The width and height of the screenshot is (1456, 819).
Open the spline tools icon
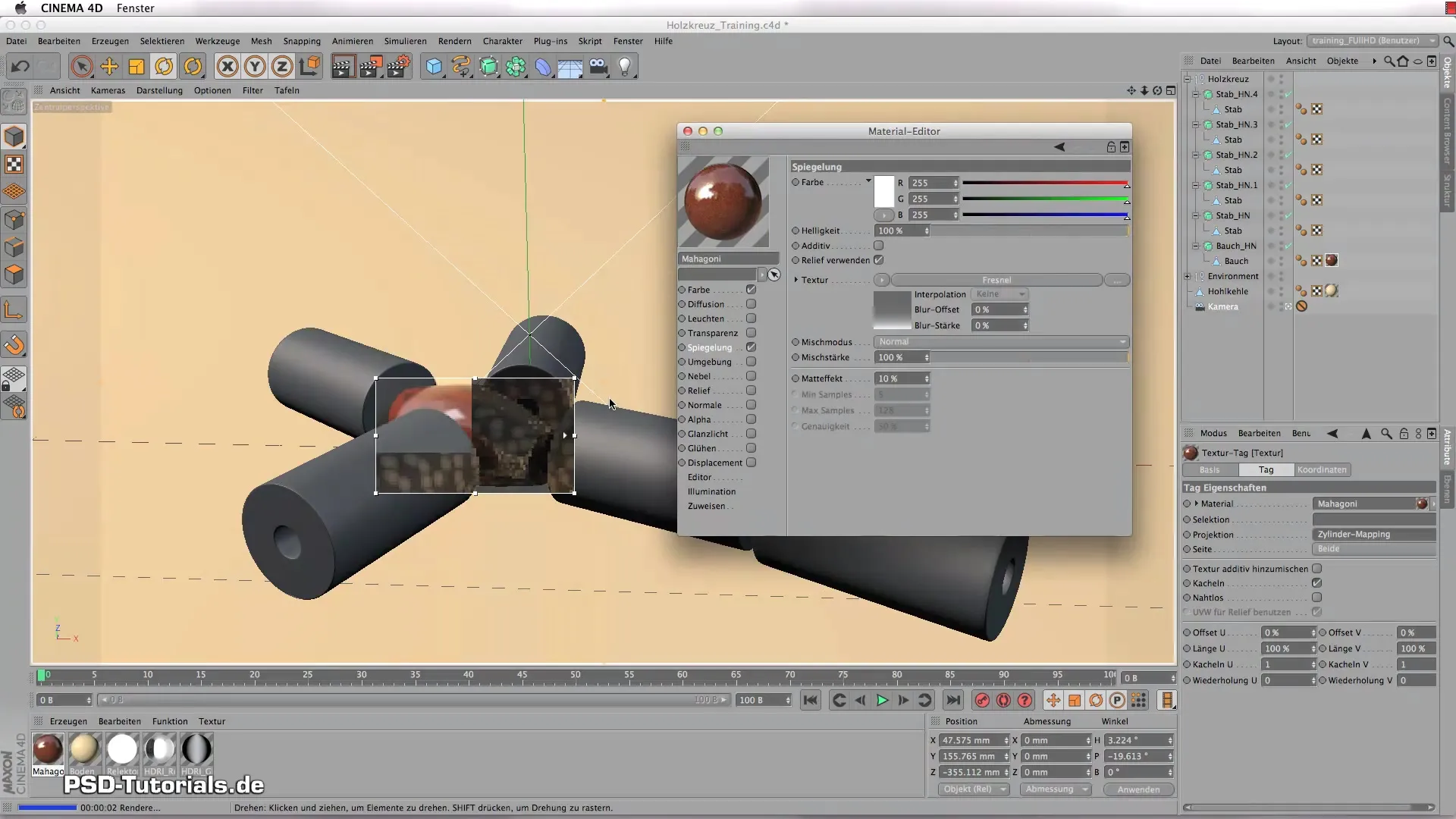pyautogui.click(x=461, y=67)
